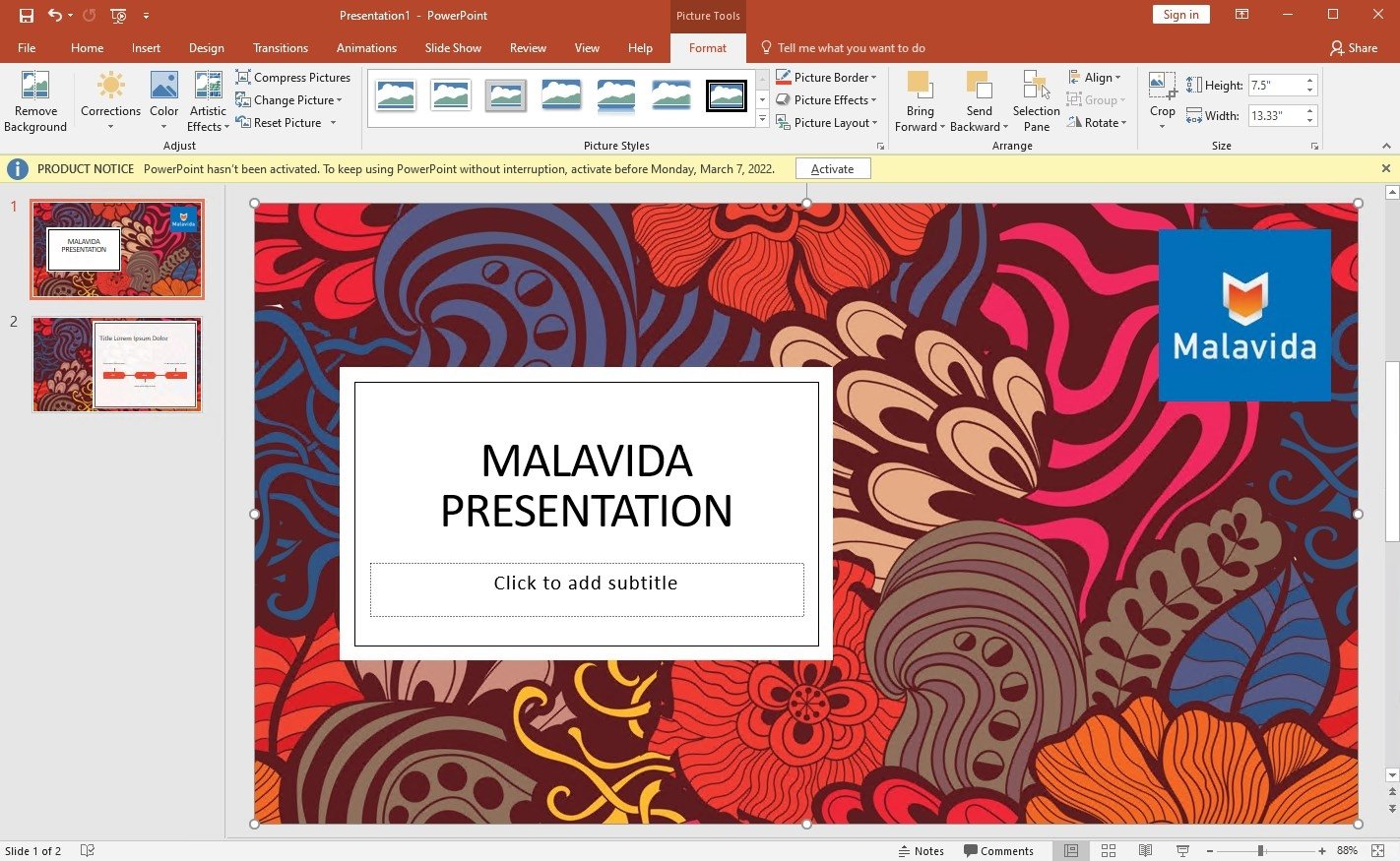1400x861 pixels.
Task: Click the Activate button in notice bar
Action: (832, 169)
